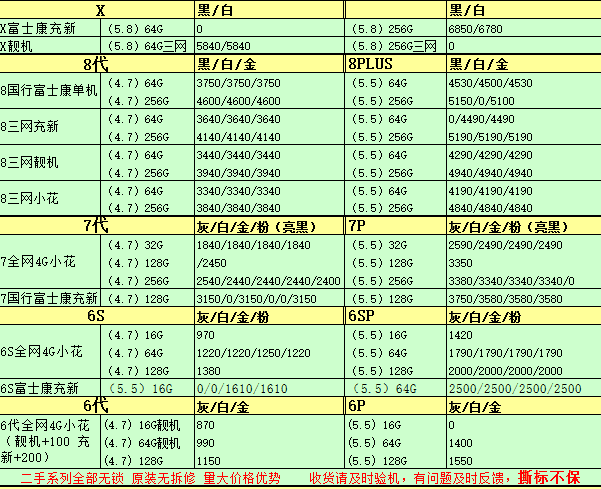The image size is (601, 489).
Task: Click the price 3750/3750/3750
Action: click(238, 83)
